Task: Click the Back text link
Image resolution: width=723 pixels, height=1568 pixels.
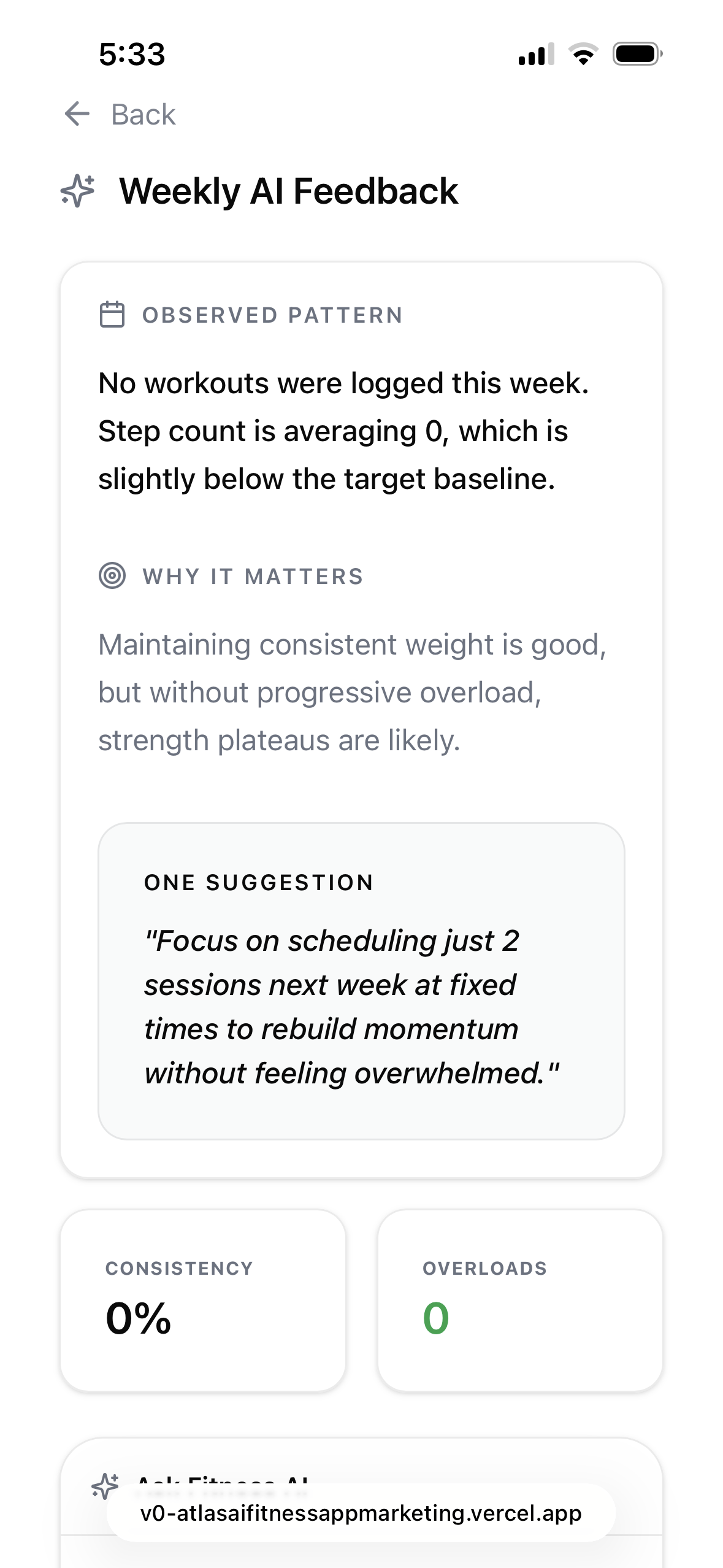Action: point(143,115)
